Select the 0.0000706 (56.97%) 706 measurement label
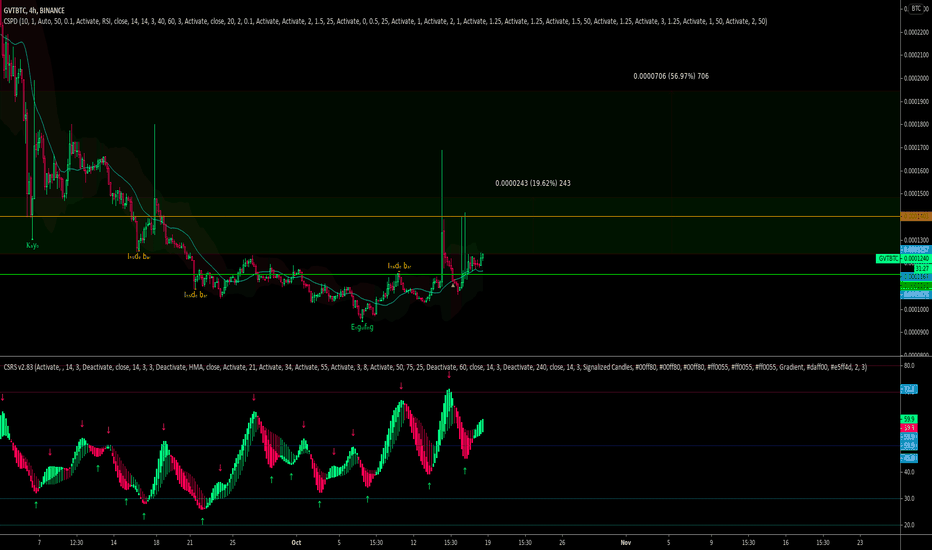The image size is (932, 550). pos(670,76)
